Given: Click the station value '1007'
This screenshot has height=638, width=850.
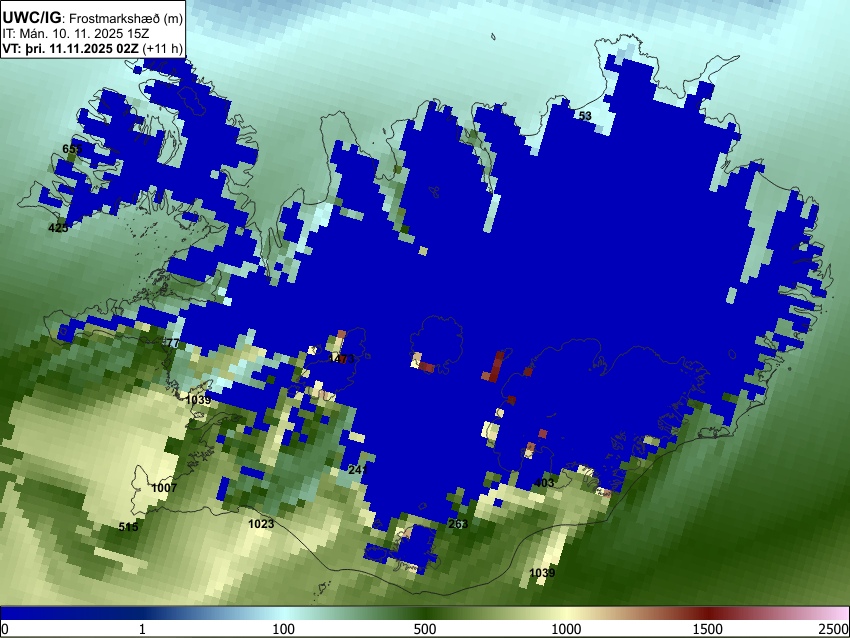Looking at the screenshot, I should tap(164, 488).
